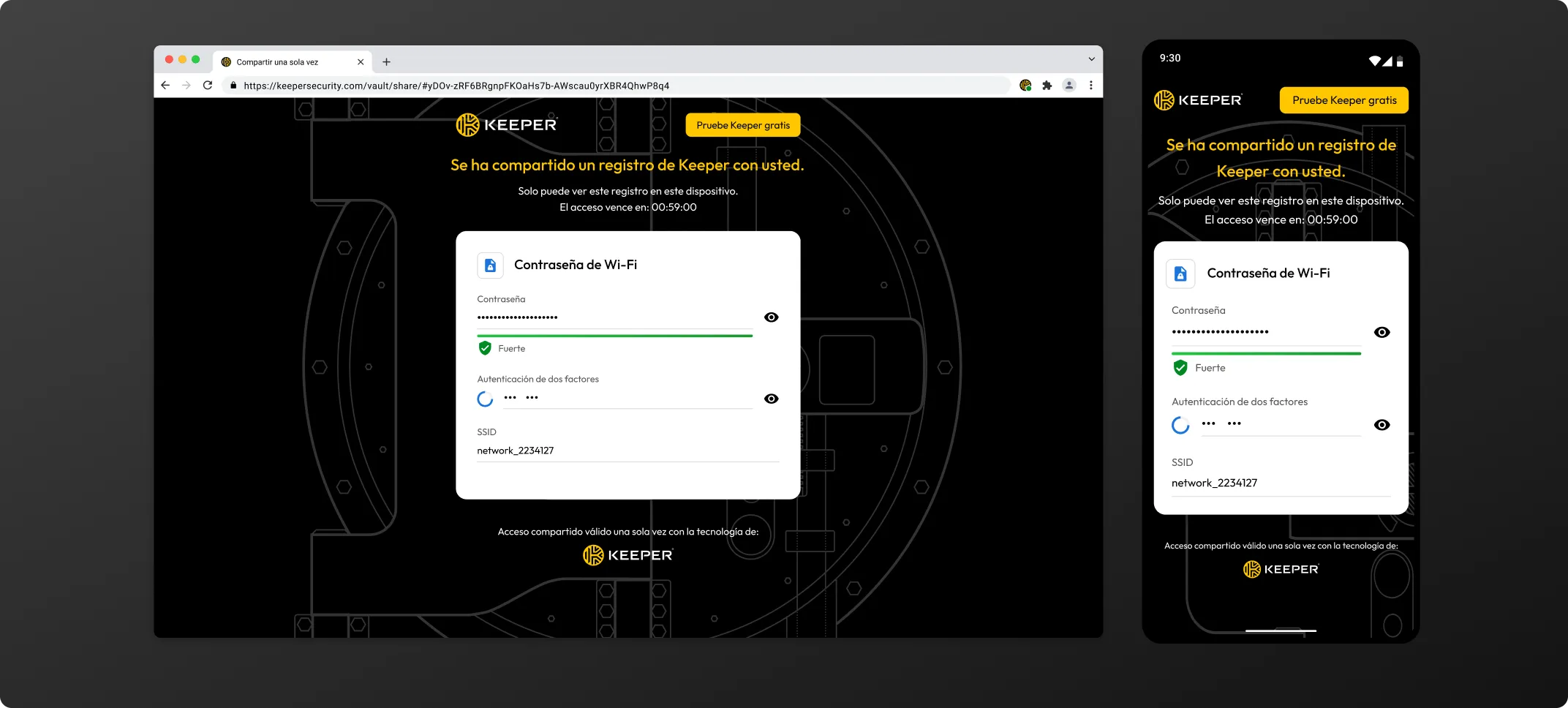
Task: Click the browser back arrow
Action: coord(165,85)
